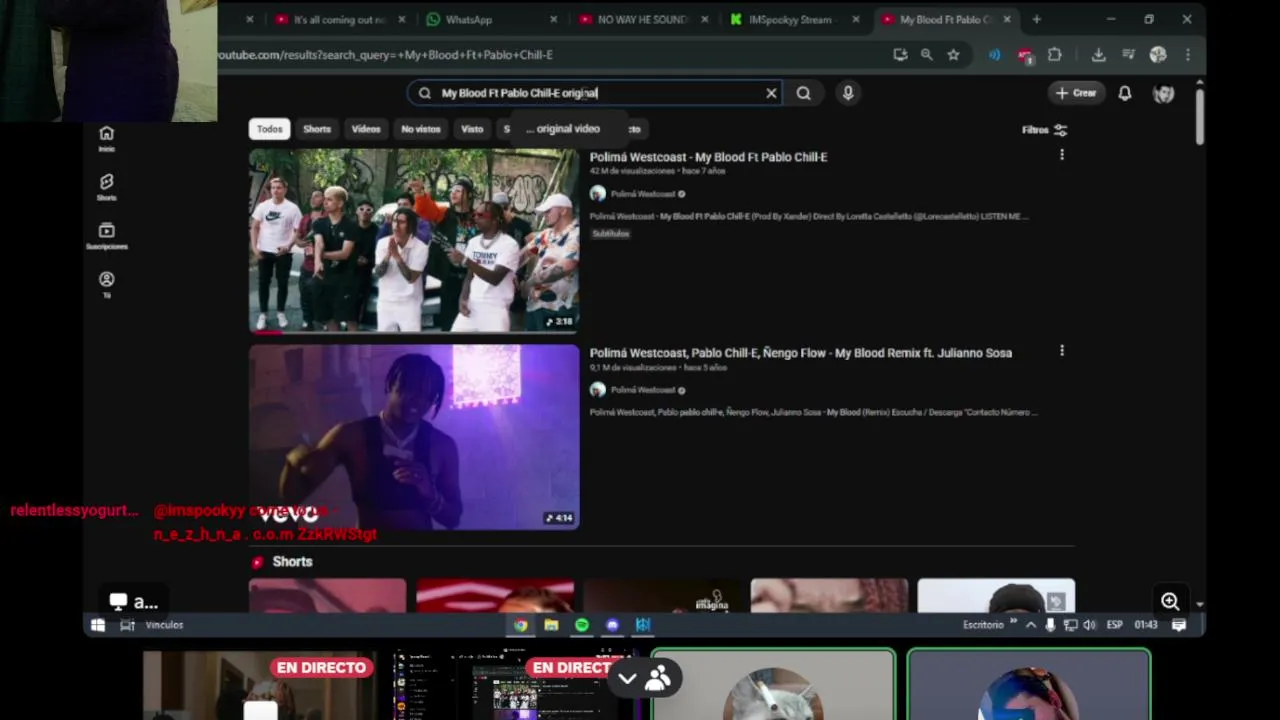The height and width of the screenshot is (720, 1280).
Task: Open the blue audio extension icon
Action: 994,55
